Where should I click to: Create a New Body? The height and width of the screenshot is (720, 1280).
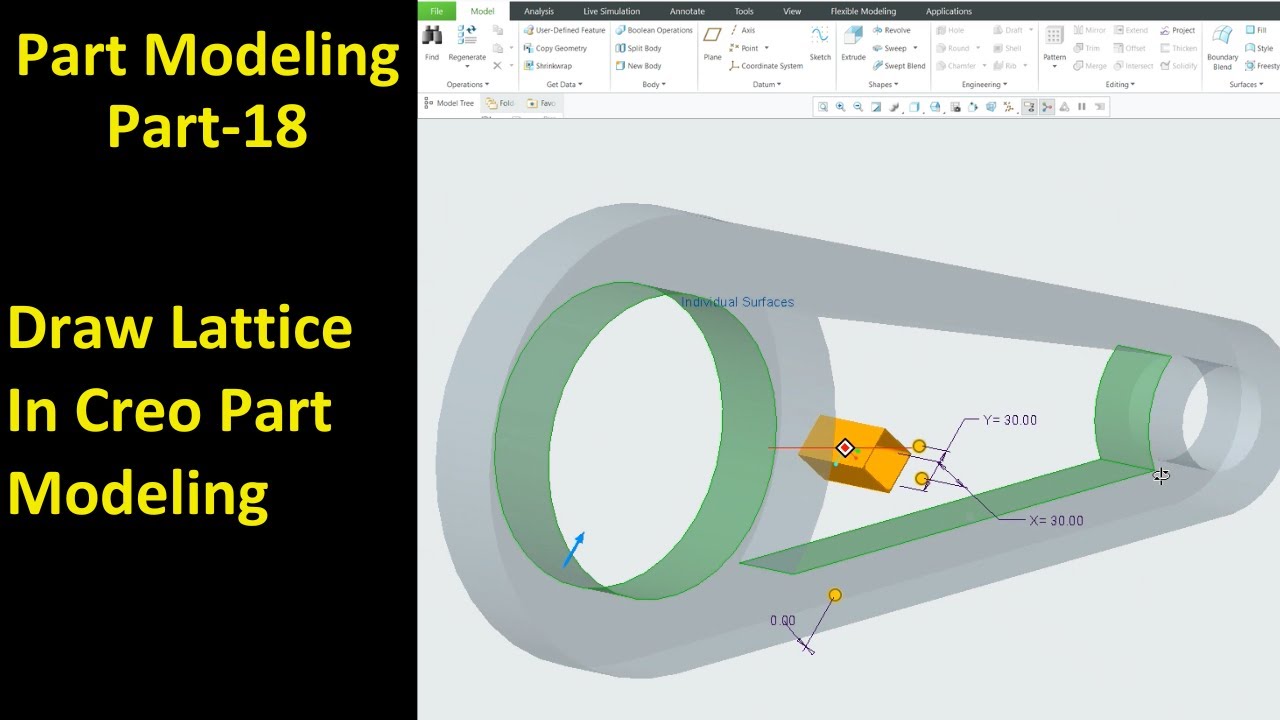click(x=638, y=66)
